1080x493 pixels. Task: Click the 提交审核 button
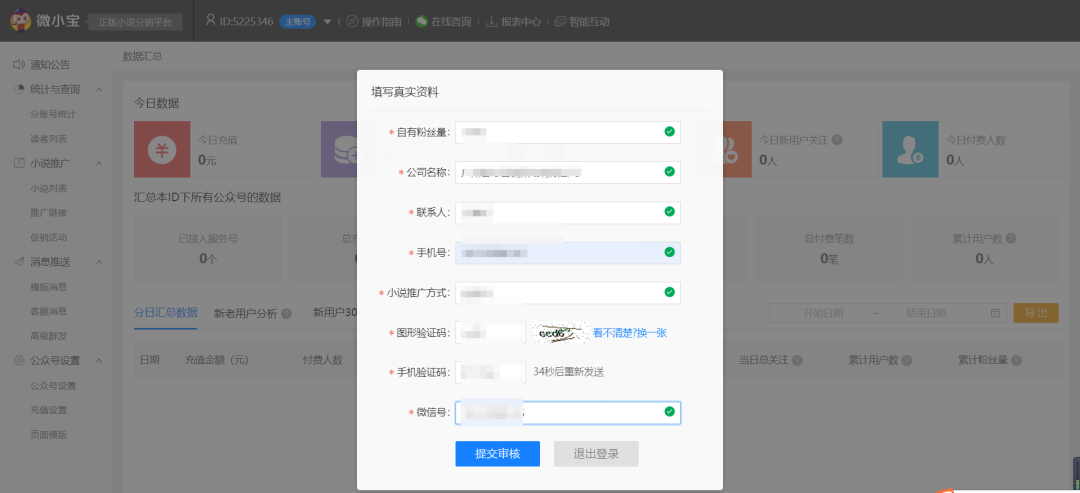point(497,454)
